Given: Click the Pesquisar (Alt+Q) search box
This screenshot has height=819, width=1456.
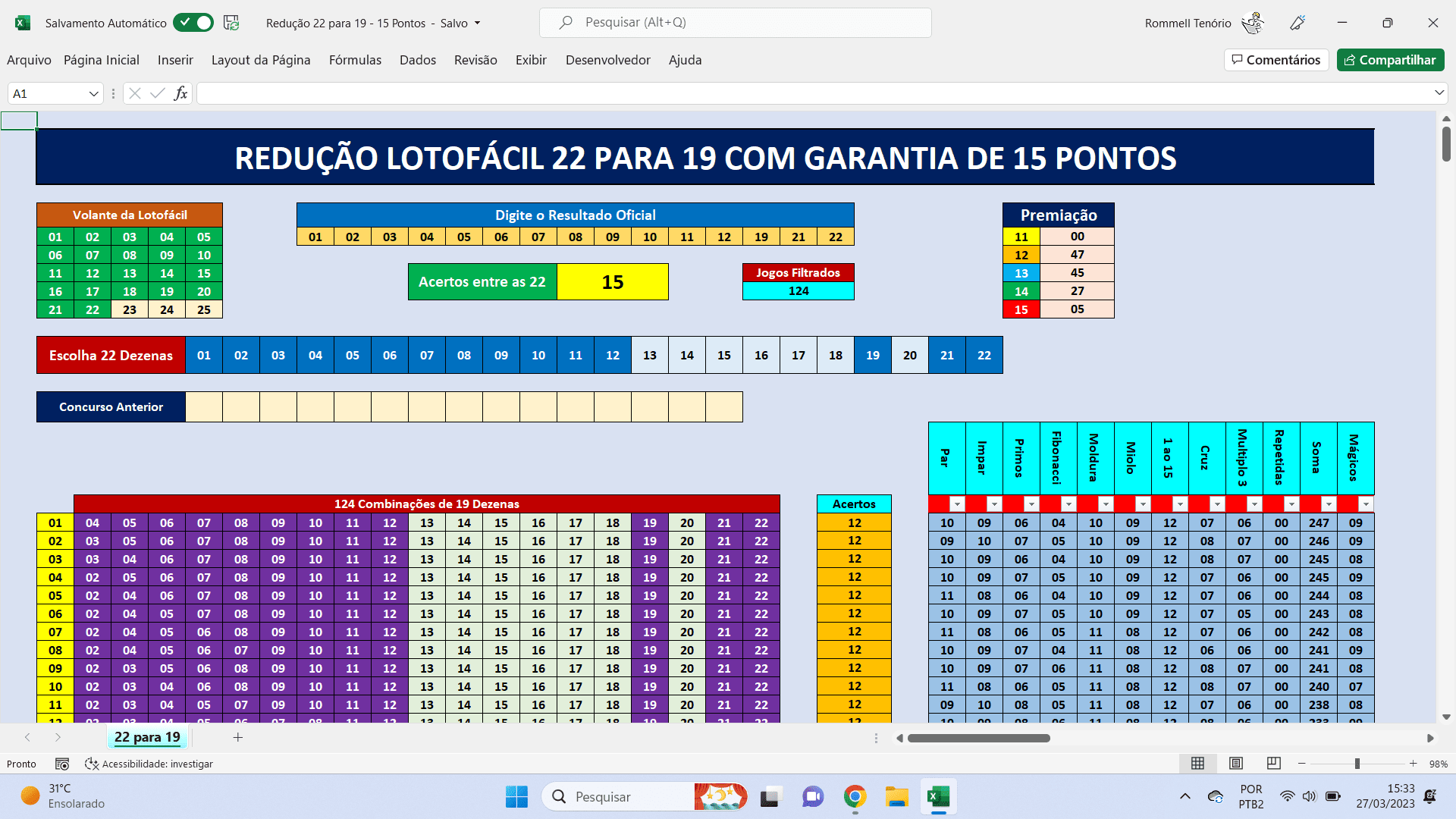Looking at the screenshot, I should (x=735, y=23).
